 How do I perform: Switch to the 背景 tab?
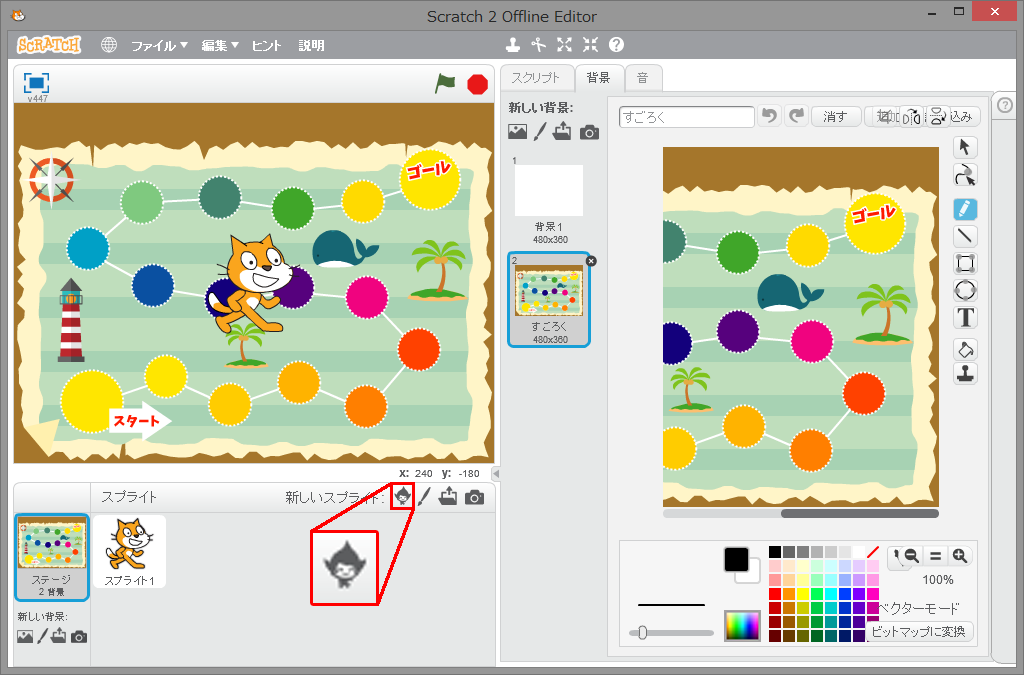598,78
